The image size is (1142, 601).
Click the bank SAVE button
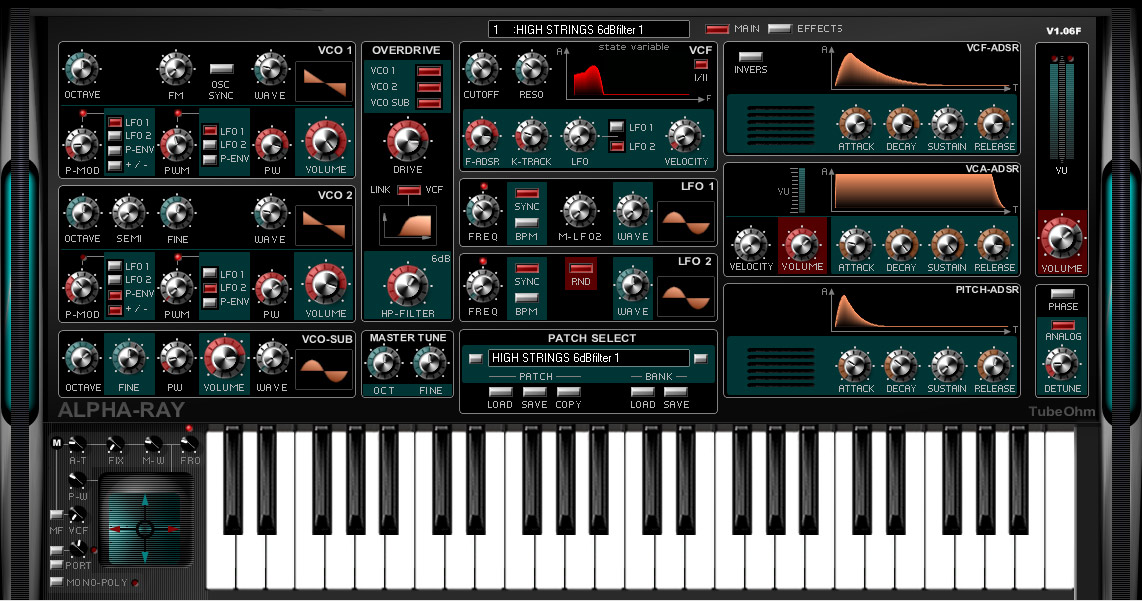tap(676, 392)
